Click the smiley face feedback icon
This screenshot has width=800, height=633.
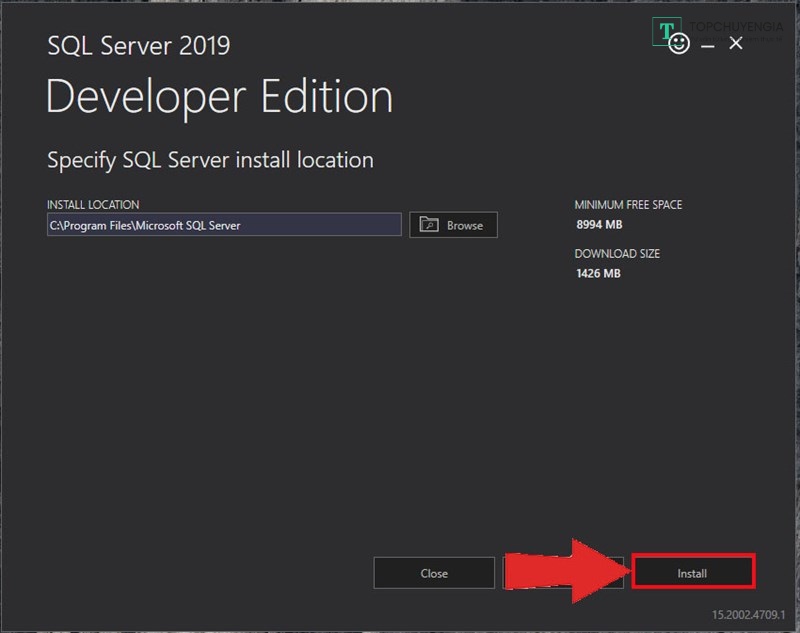click(679, 44)
